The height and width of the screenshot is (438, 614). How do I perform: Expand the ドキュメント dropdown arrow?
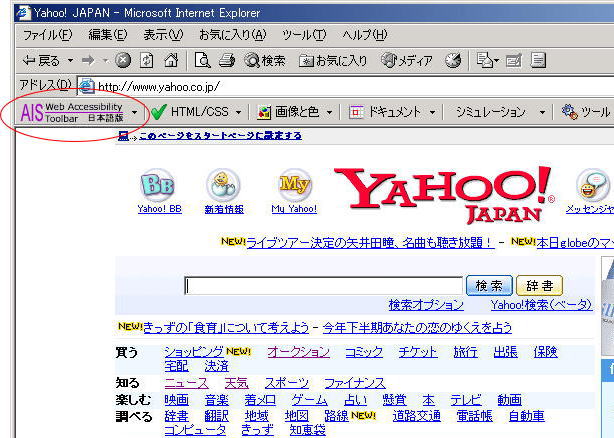click(x=432, y=113)
